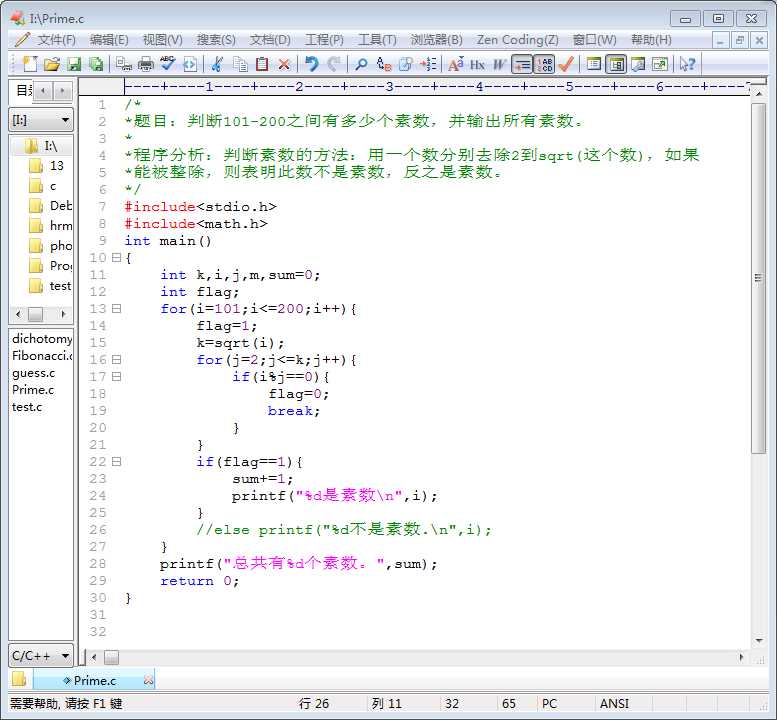Collapse the fold at line 22
The height and width of the screenshot is (720, 777).
(116, 462)
